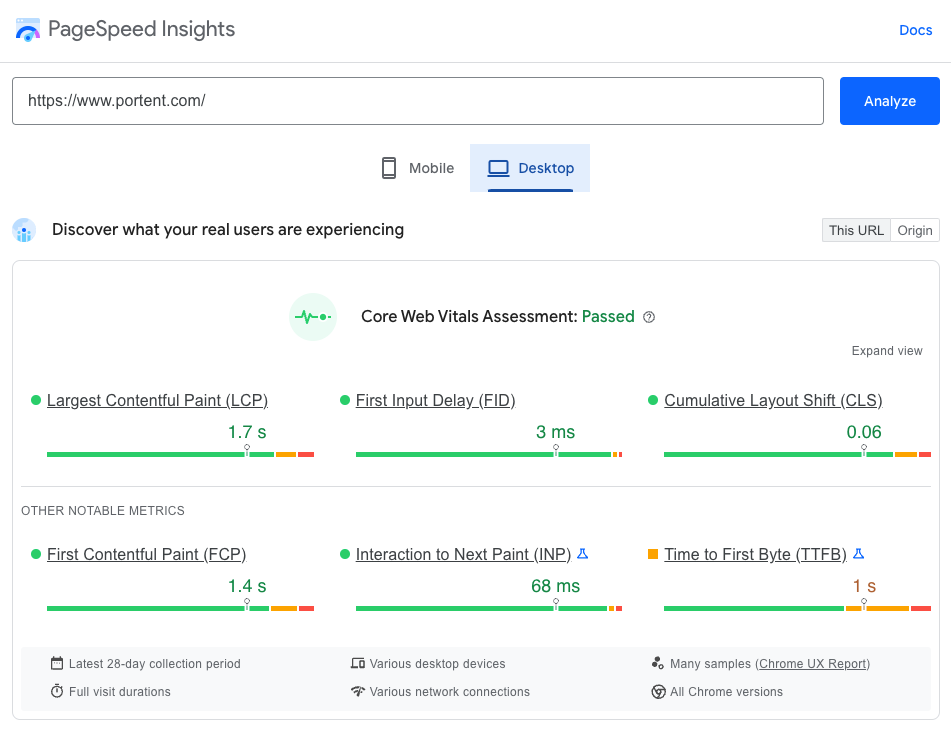Image resolution: width=951 pixels, height=729 pixels.
Task: Click the LCP value 1.7 s
Action: click(247, 432)
